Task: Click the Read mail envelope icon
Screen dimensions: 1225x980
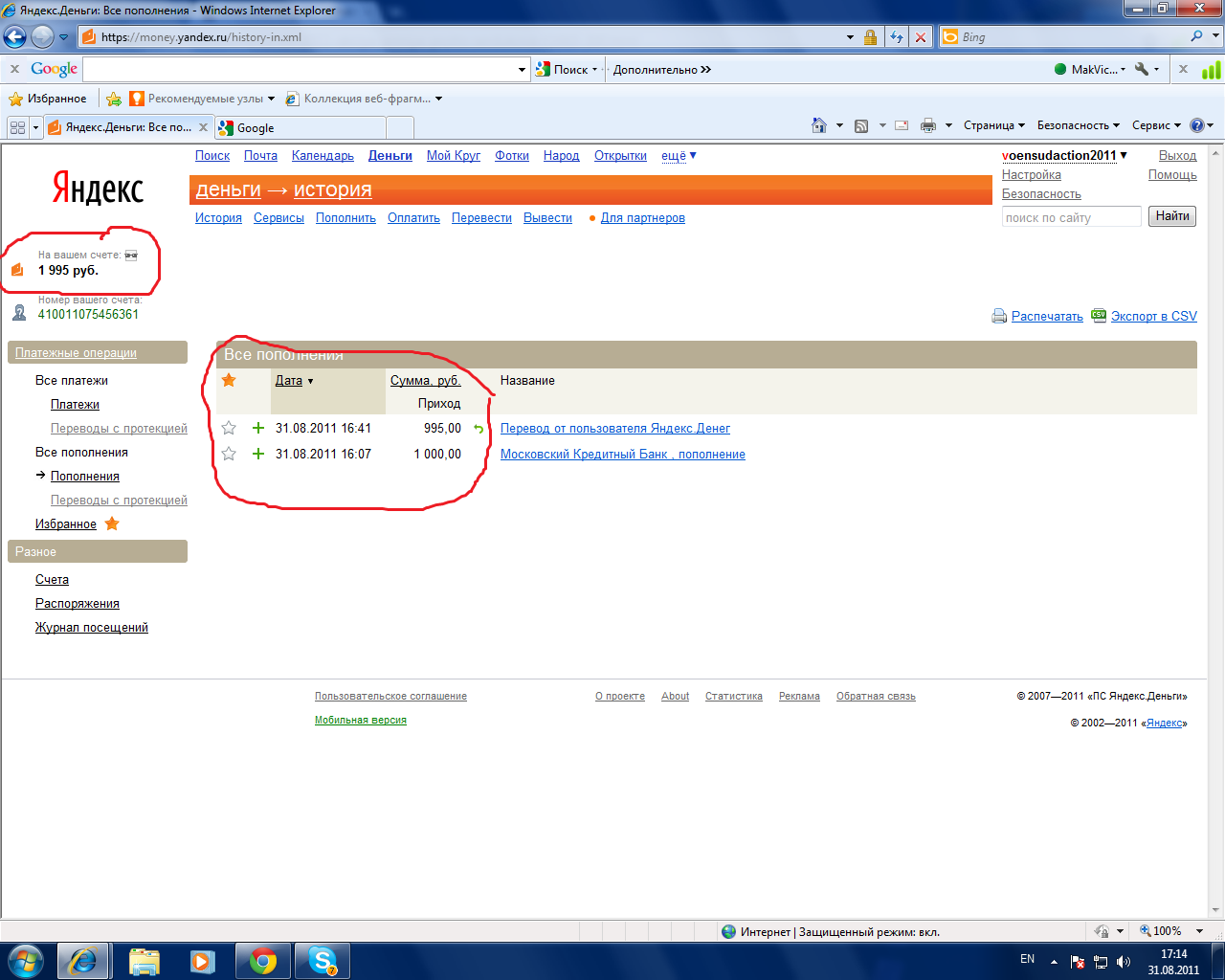Action: 902,125
